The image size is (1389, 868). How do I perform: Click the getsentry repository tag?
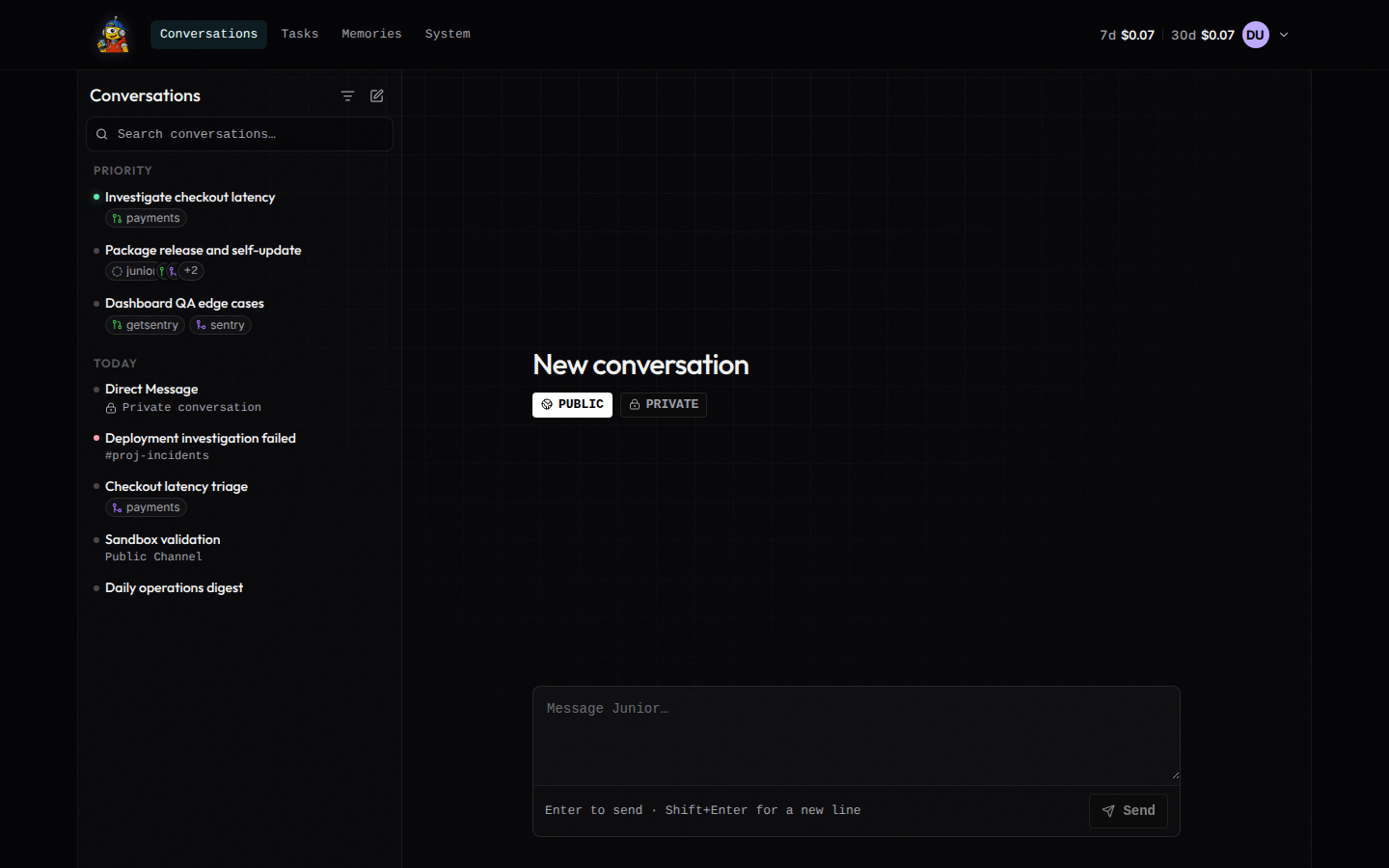(x=145, y=325)
